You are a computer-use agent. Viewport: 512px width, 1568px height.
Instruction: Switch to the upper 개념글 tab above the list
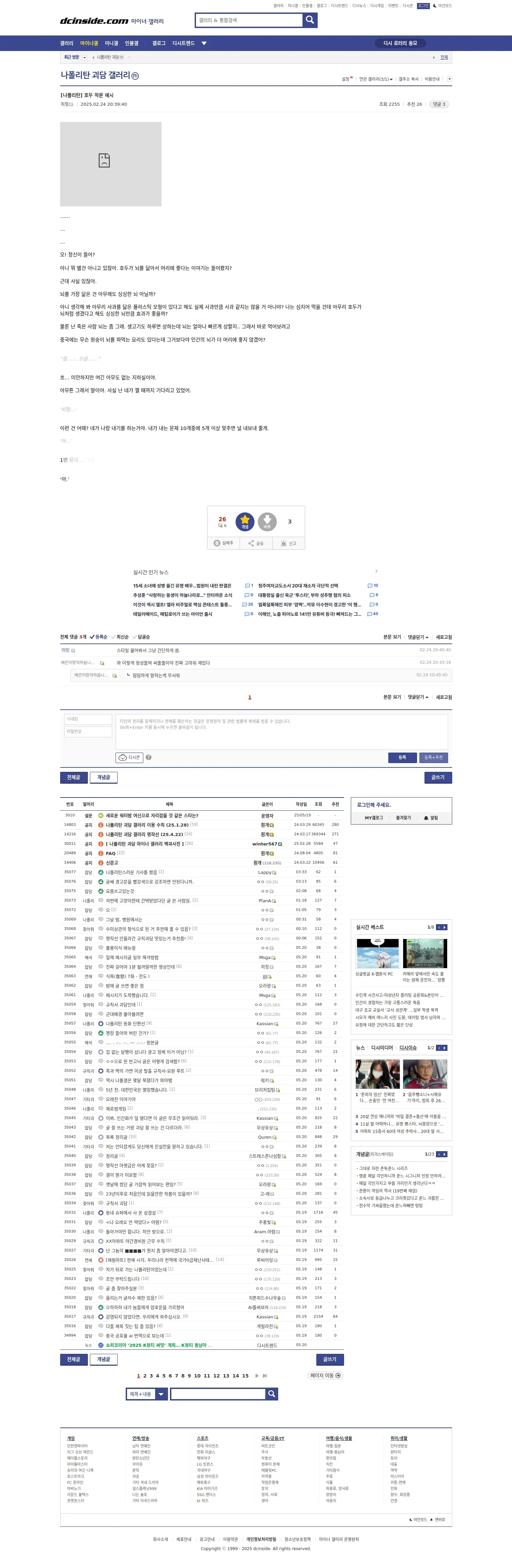click(103, 777)
